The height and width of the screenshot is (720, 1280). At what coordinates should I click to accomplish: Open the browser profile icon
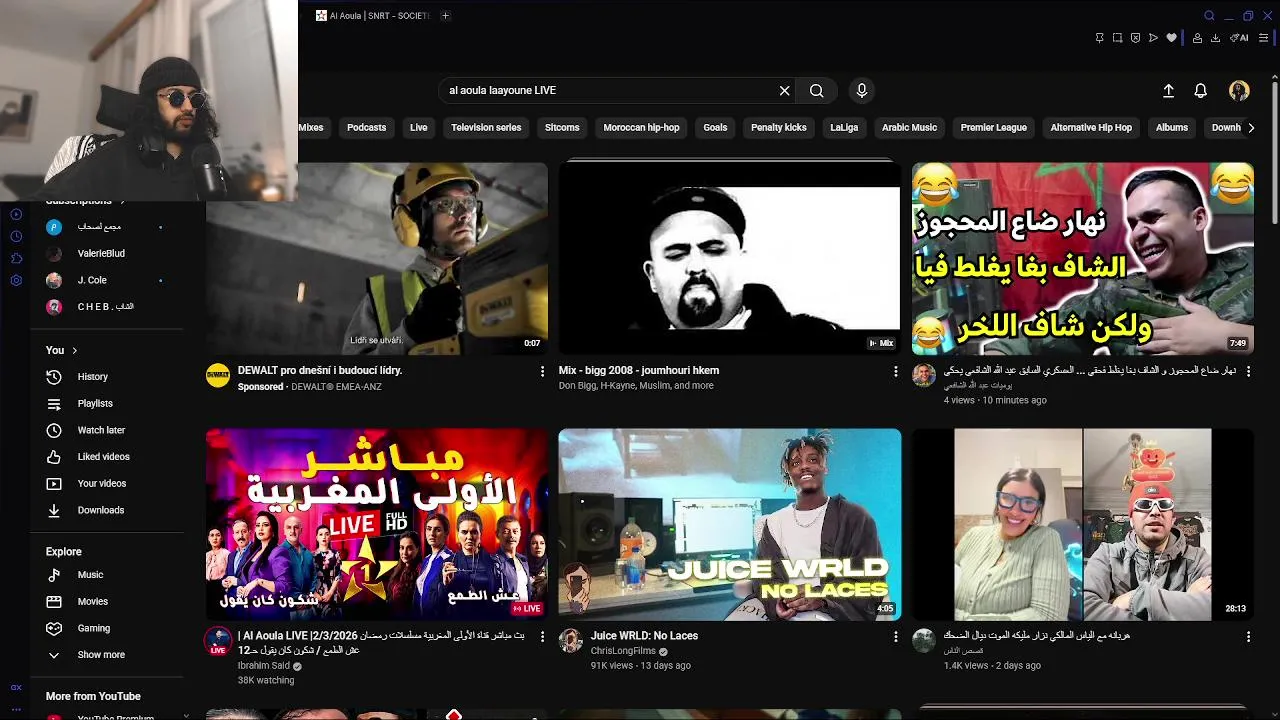[1197, 38]
